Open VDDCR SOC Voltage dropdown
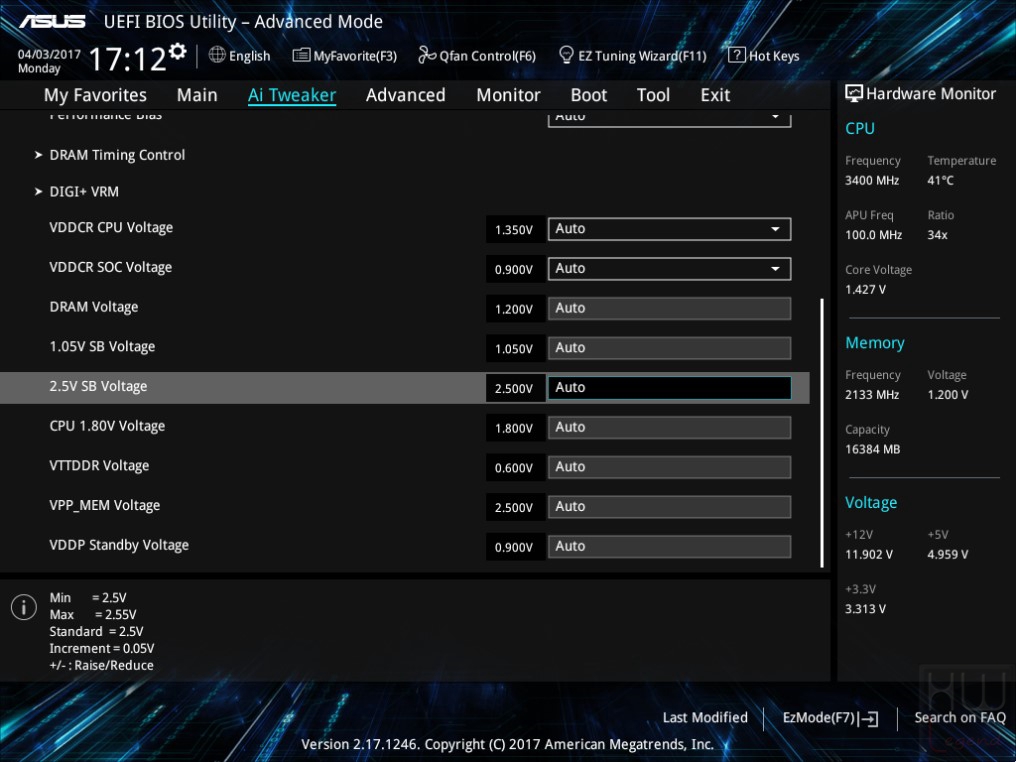Viewport: 1016px width, 762px height. pyautogui.click(x=669, y=269)
